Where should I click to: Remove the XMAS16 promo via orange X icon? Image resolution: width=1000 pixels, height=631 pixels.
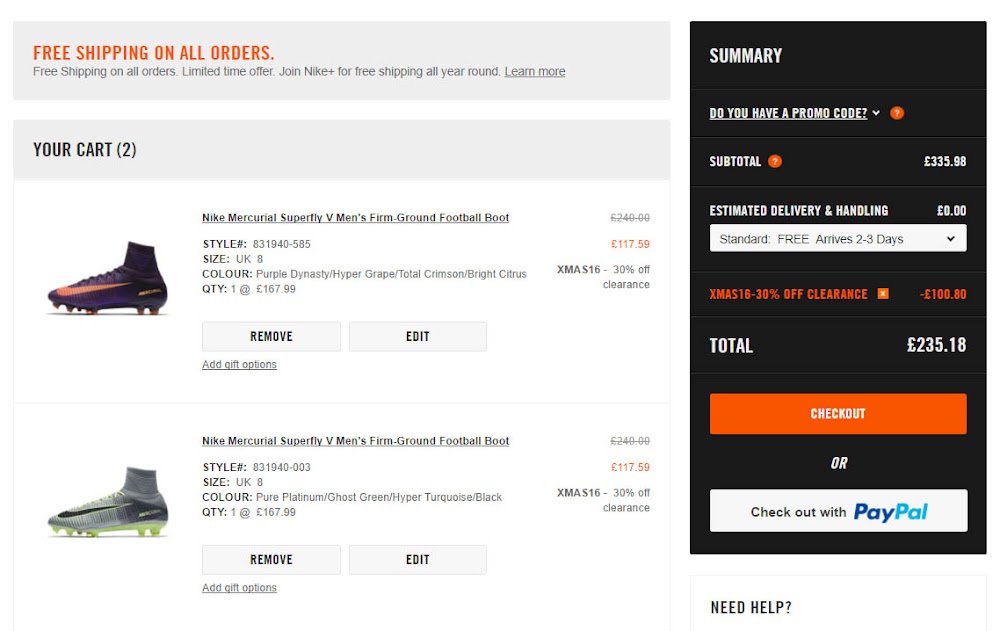click(883, 294)
